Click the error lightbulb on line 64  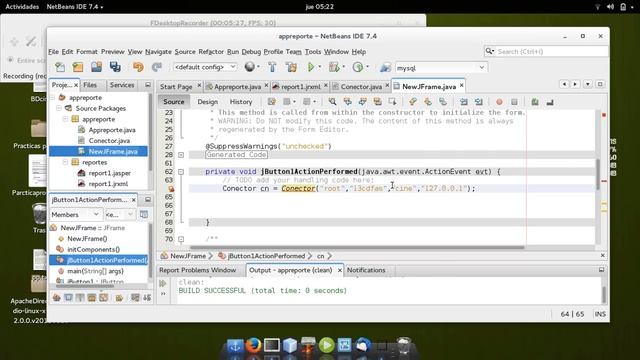pyautogui.click(x=171, y=189)
